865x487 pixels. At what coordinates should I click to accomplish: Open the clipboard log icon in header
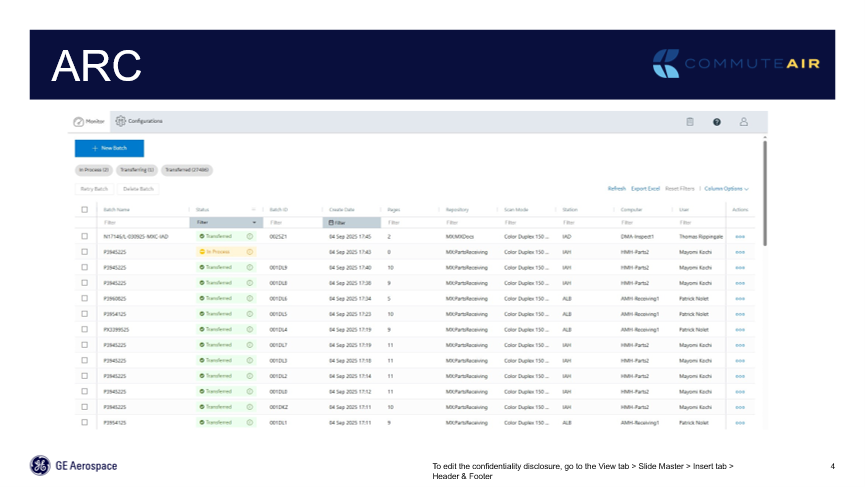click(689, 121)
